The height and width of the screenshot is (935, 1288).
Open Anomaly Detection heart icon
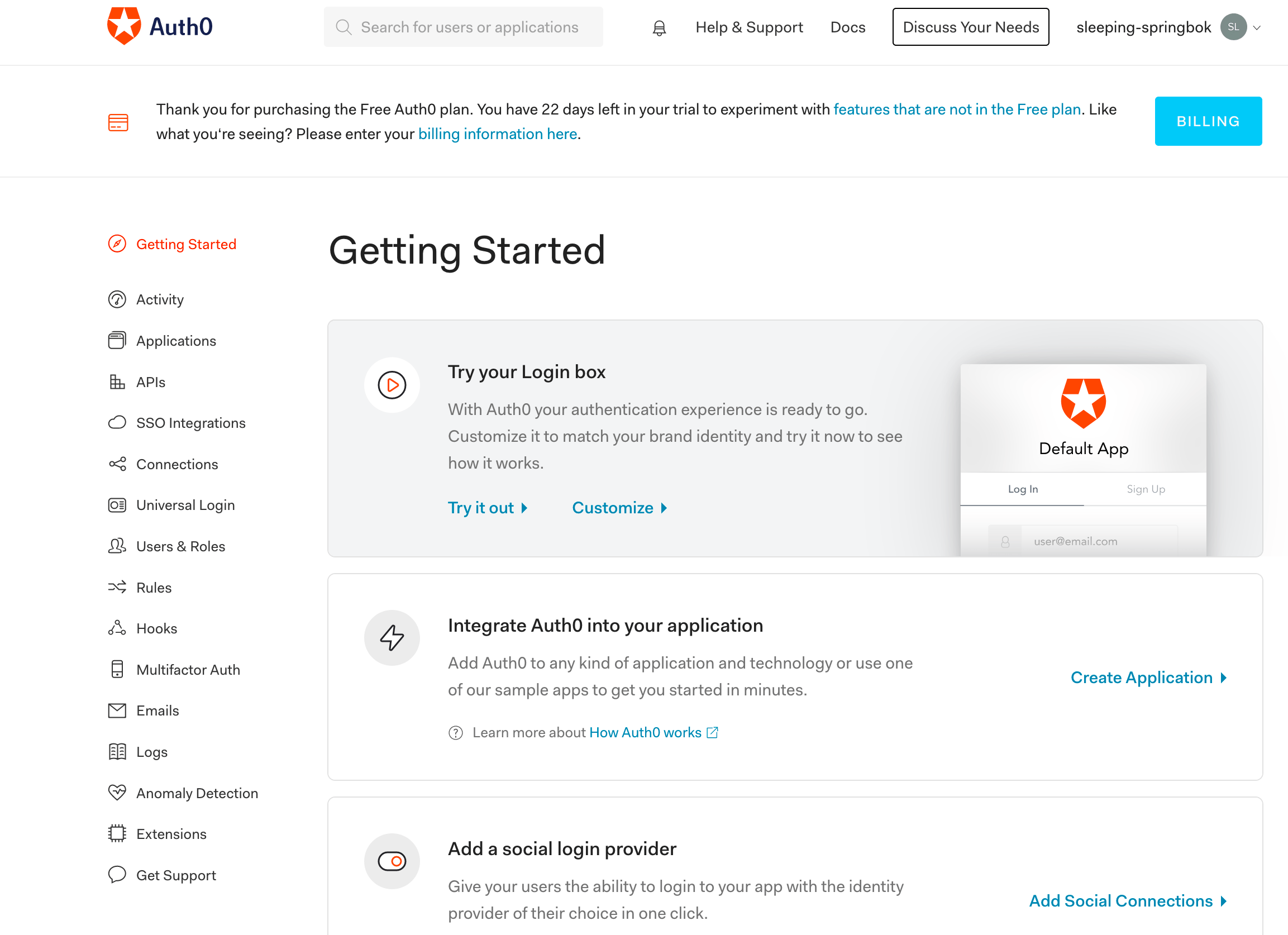[117, 793]
